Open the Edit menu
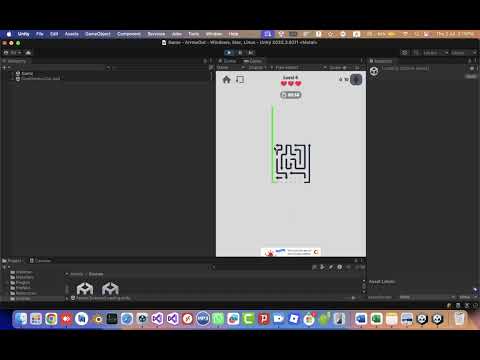This screenshot has width=480, height=360. tap(54, 34)
